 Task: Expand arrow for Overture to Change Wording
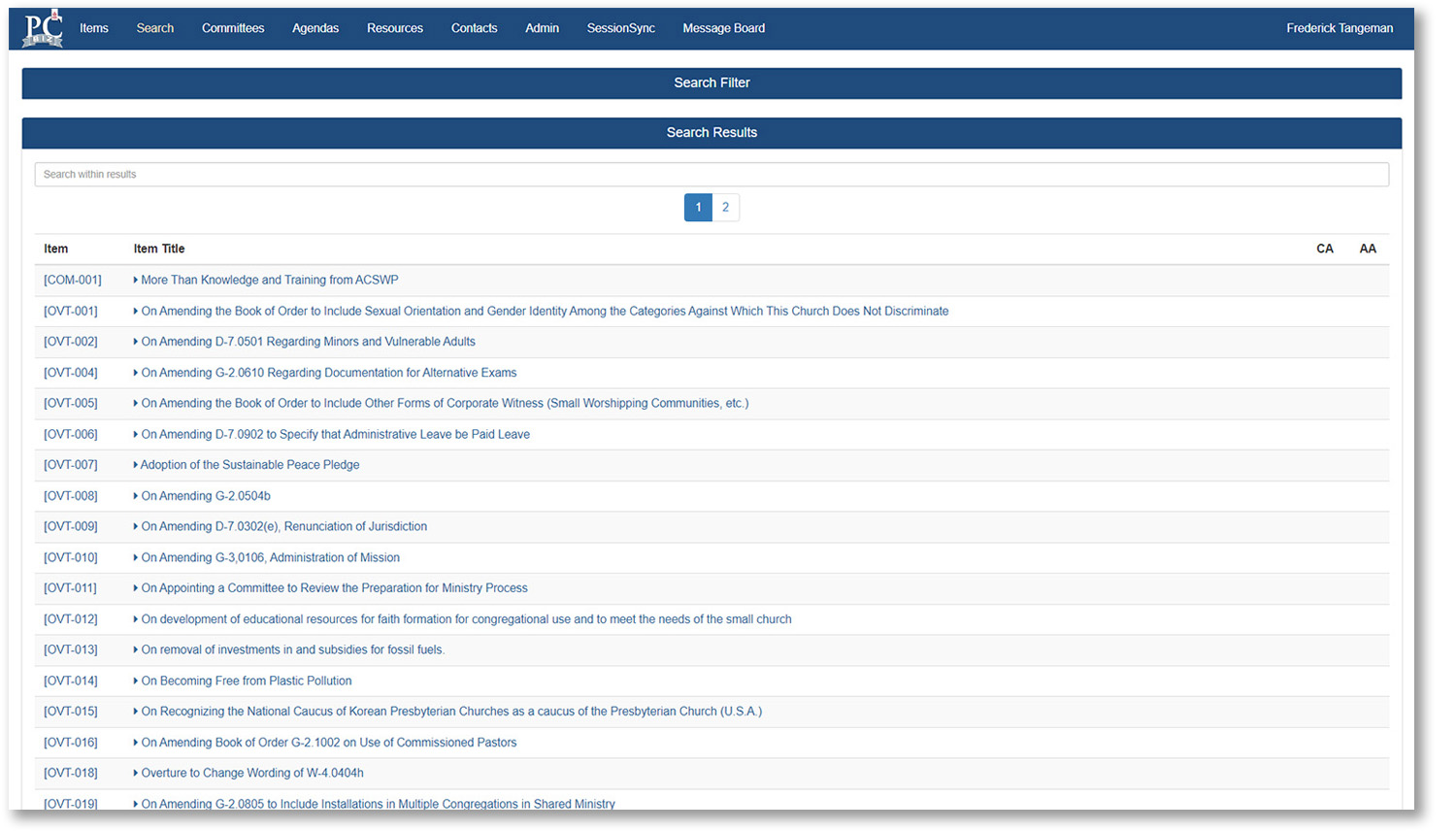tap(136, 774)
